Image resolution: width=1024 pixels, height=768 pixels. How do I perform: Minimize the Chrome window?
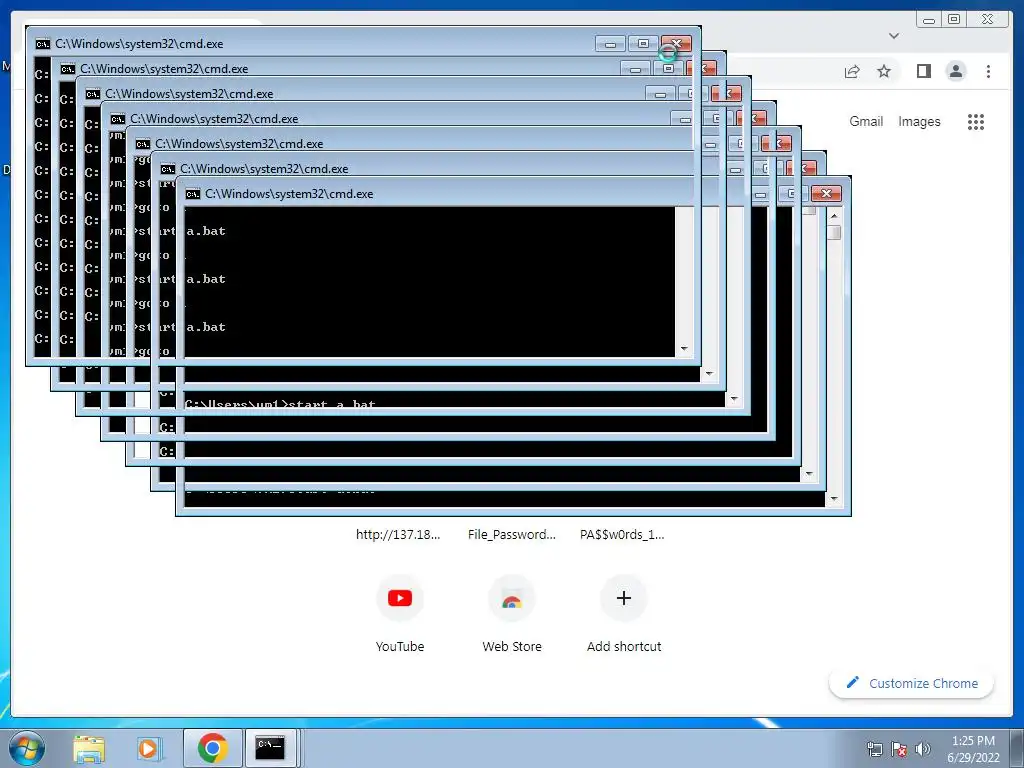pyautogui.click(x=928, y=20)
